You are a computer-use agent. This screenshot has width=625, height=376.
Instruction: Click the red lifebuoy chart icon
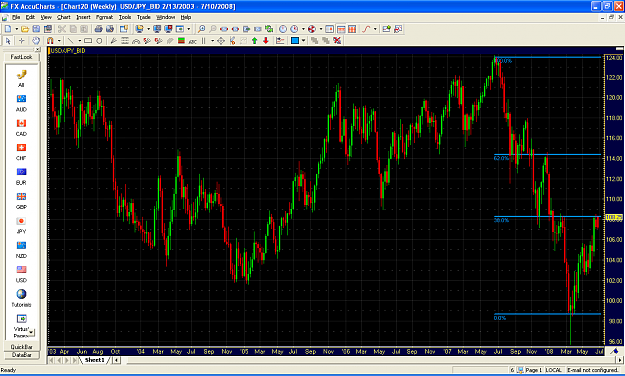pos(312,29)
